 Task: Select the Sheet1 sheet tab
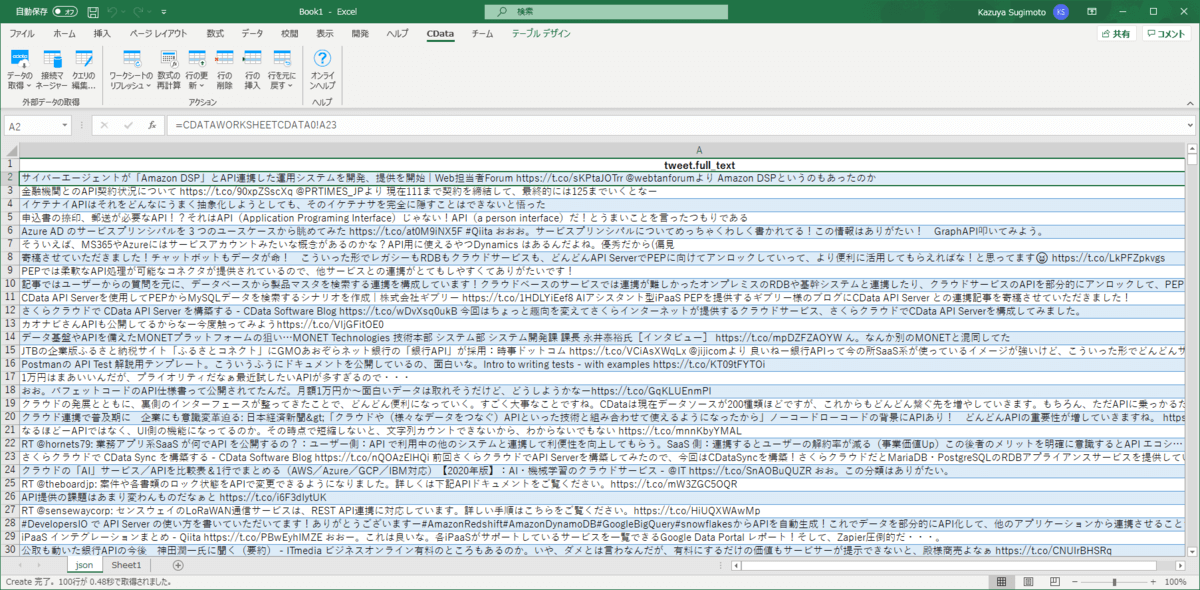coord(126,566)
